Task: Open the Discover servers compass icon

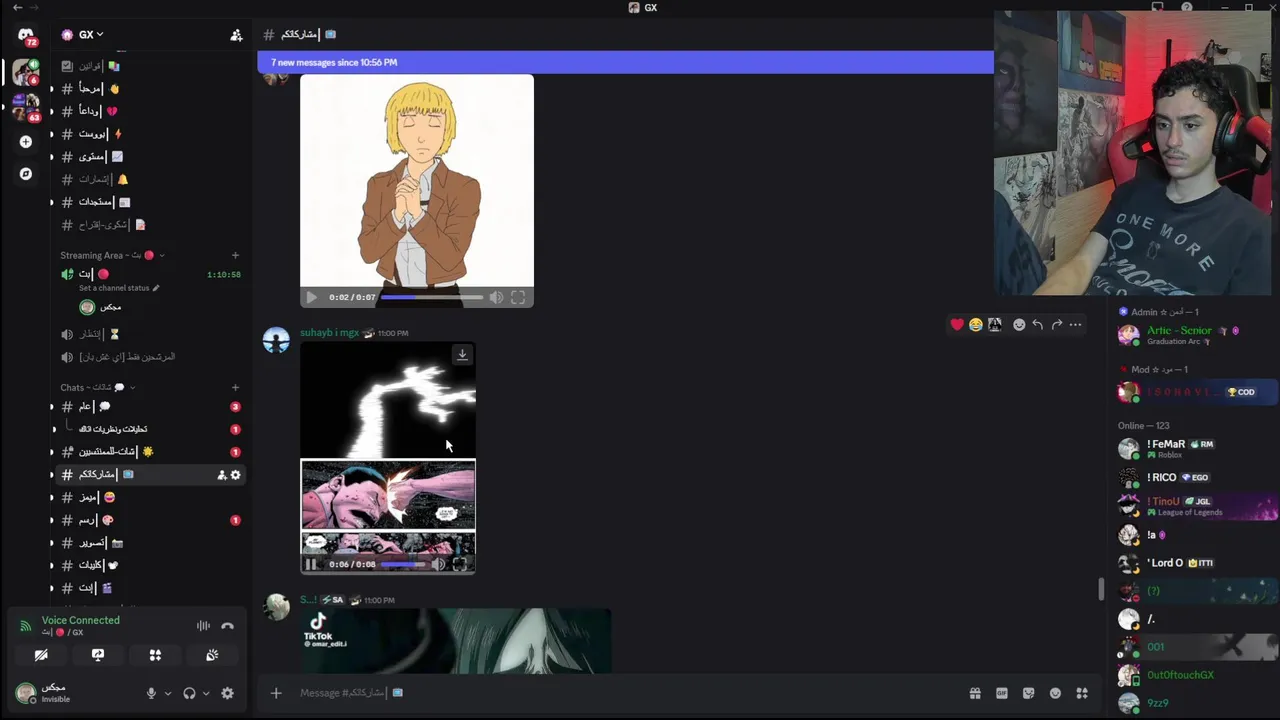Action: tap(26, 174)
